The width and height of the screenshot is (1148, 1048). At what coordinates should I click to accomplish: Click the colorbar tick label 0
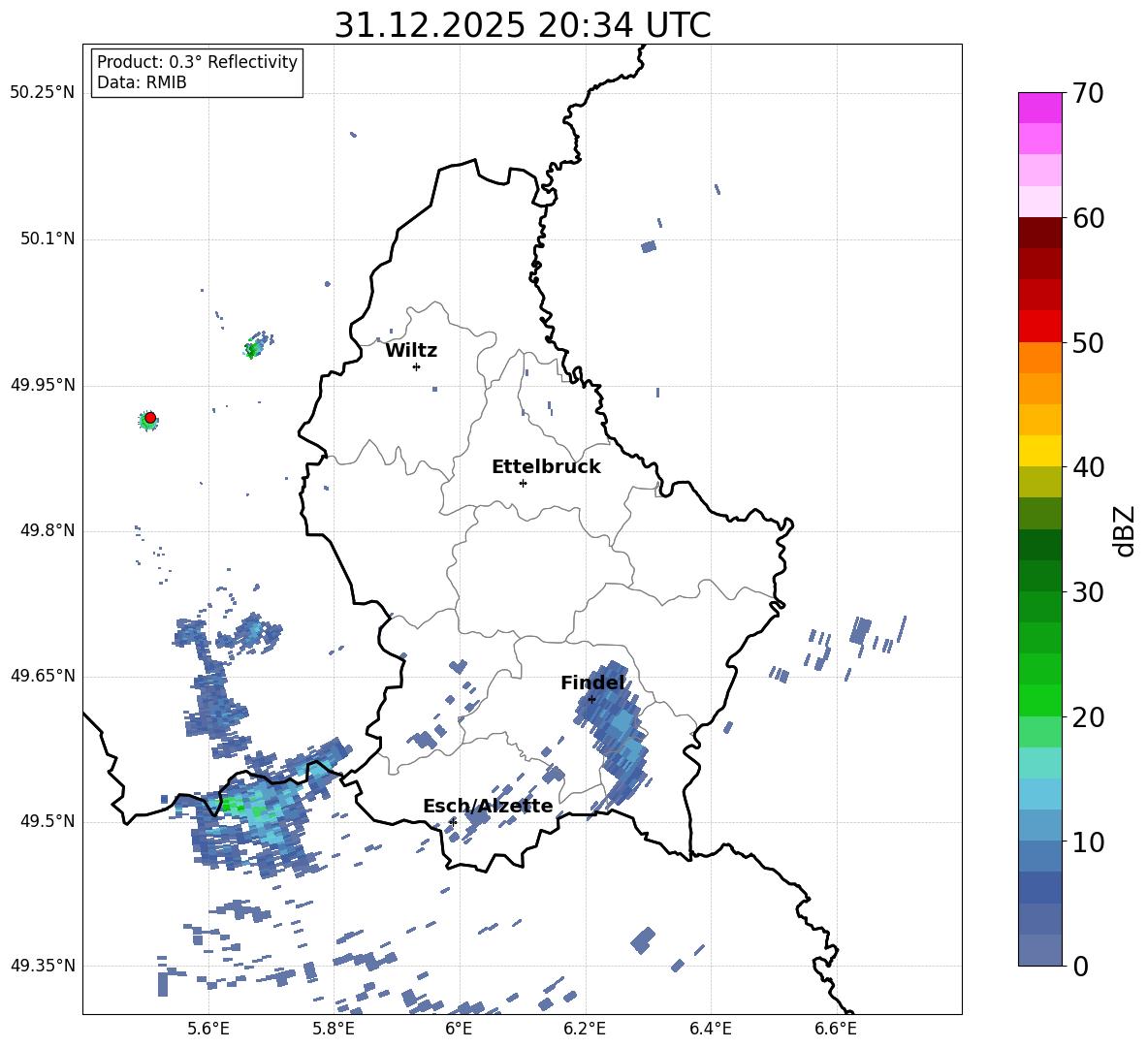tap(1080, 966)
